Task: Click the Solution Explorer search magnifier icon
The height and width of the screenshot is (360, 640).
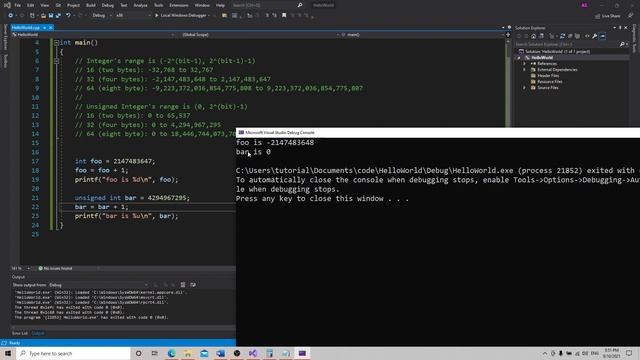Action: pos(622,44)
